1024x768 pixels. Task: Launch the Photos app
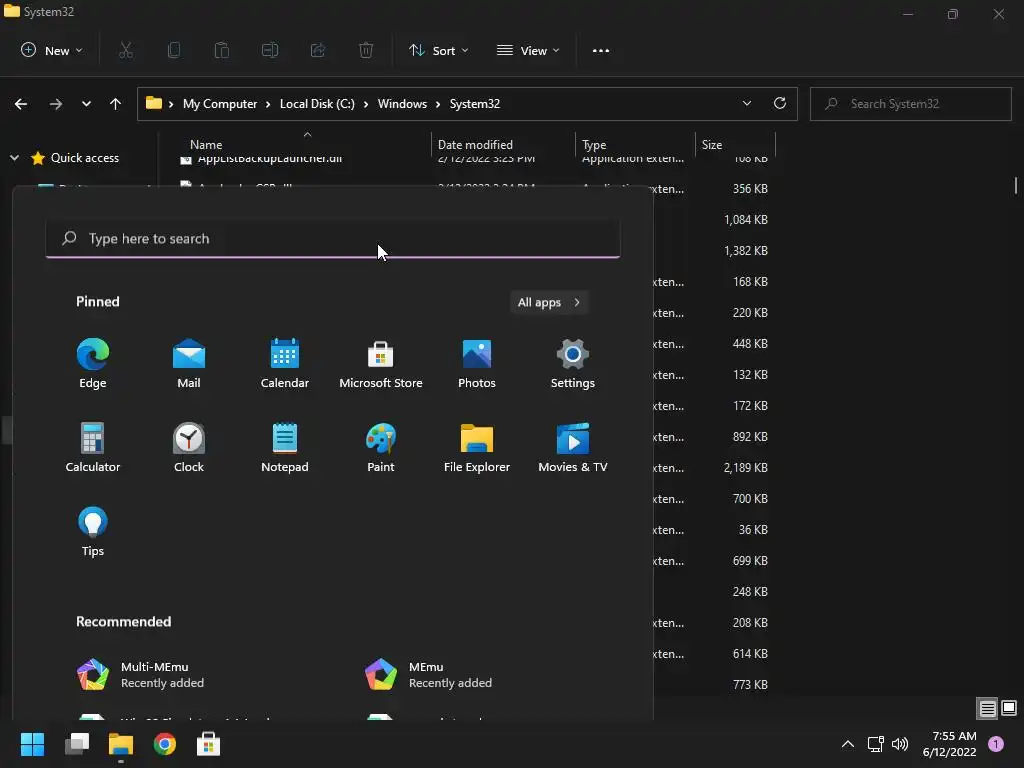pyautogui.click(x=477, y=363)
